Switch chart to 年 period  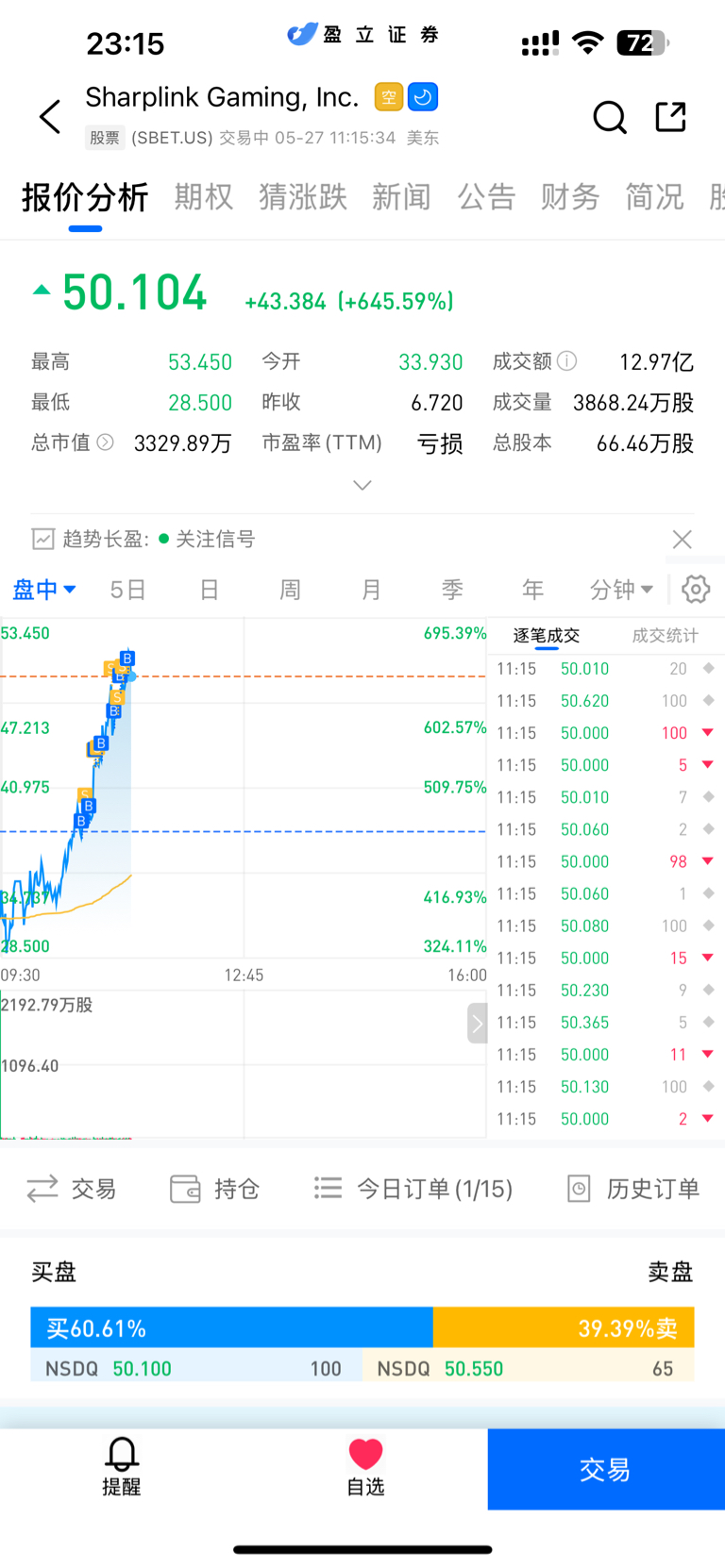[x=532, y=590]
